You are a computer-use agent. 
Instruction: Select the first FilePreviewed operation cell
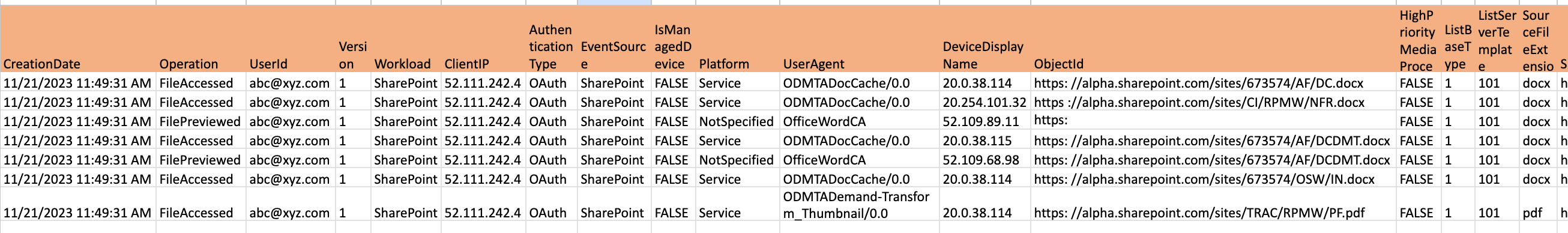202,122
